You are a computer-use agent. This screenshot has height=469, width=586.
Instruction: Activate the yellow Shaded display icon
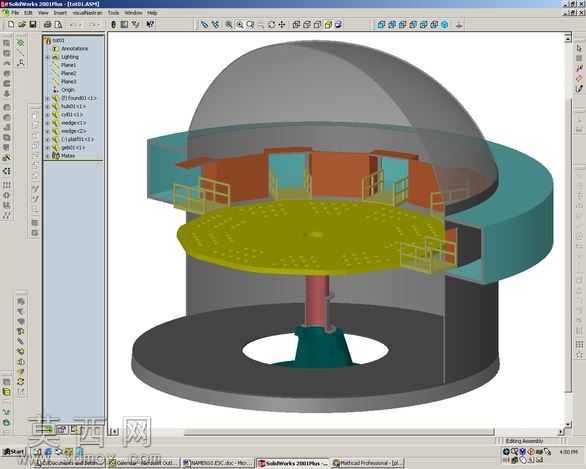pos(328,25)
